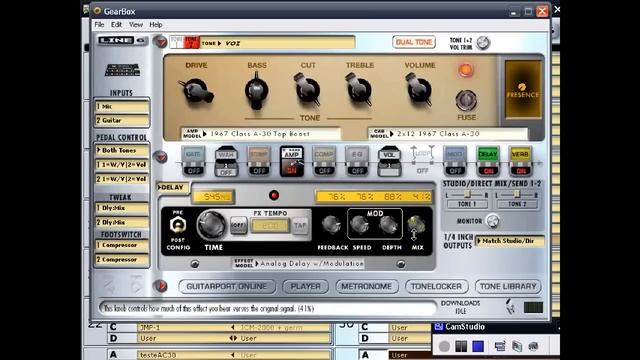Toggle the DELAY effect off
640x360 pixels.
[488, 161]
